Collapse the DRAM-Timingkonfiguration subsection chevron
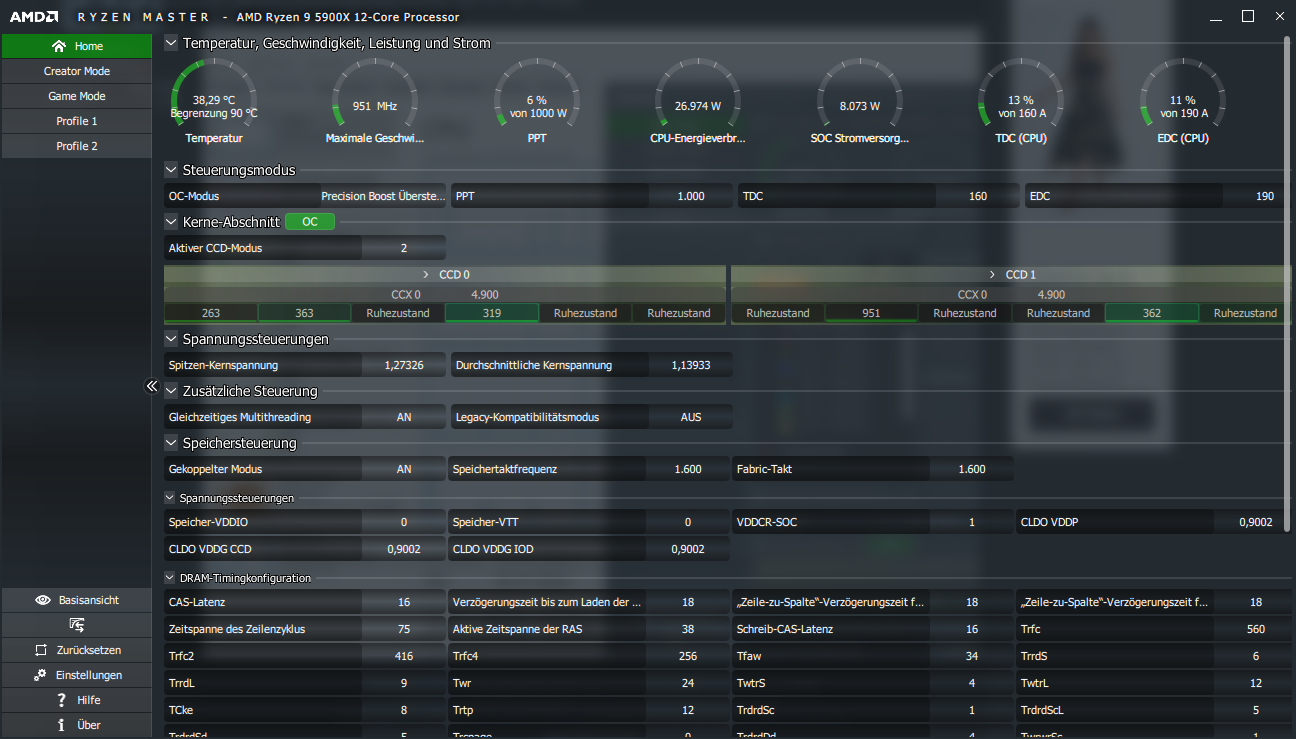Viewport: 1296px width, 739px height. pos(170,578)
